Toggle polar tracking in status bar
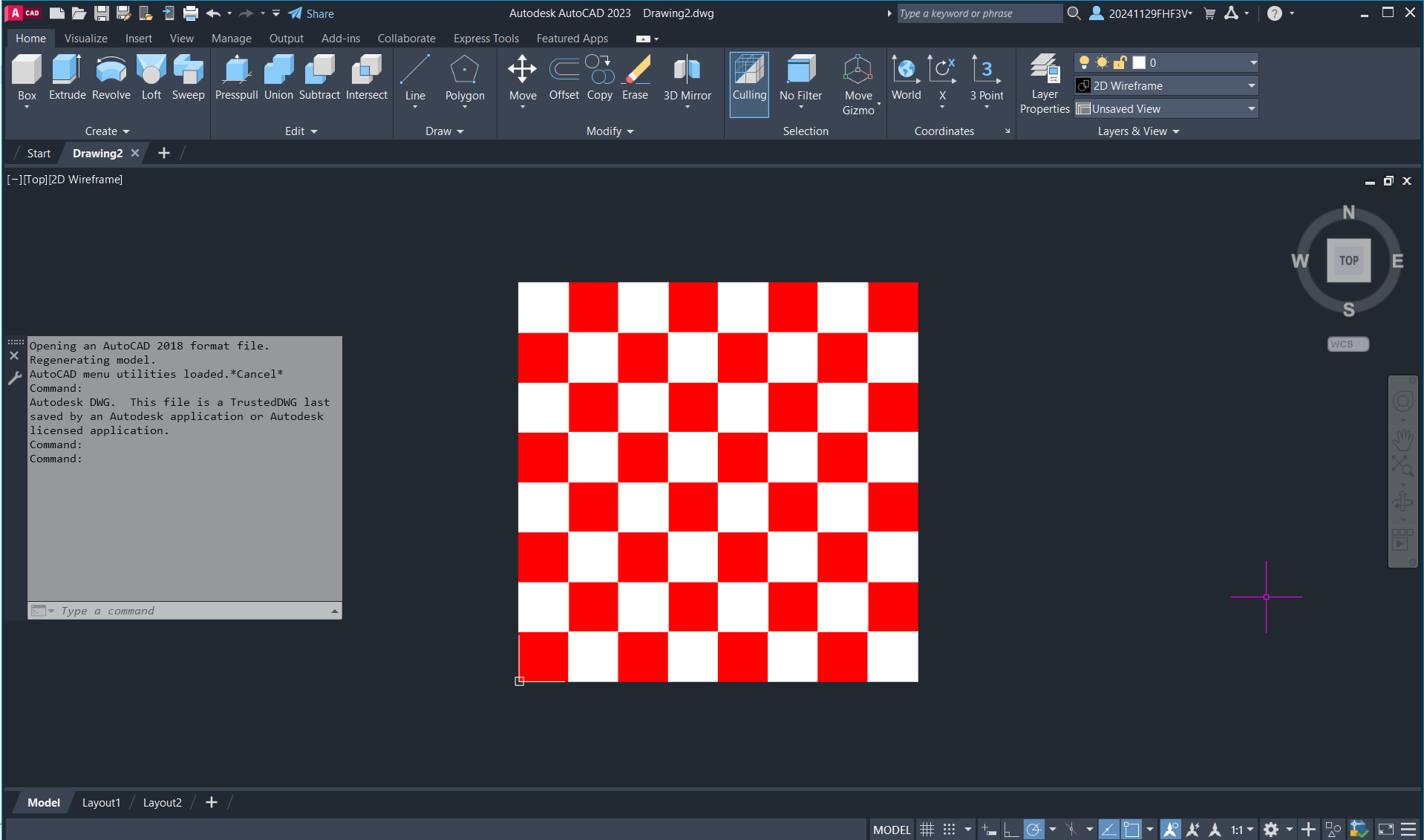 1033,830
